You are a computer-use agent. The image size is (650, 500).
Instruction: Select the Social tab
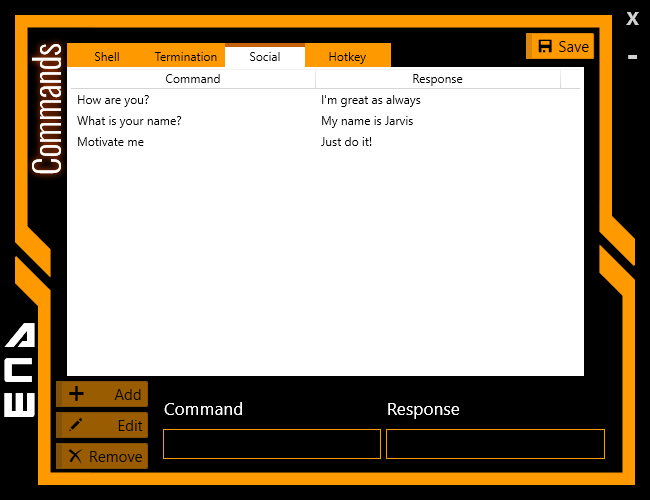click(265, 57)
